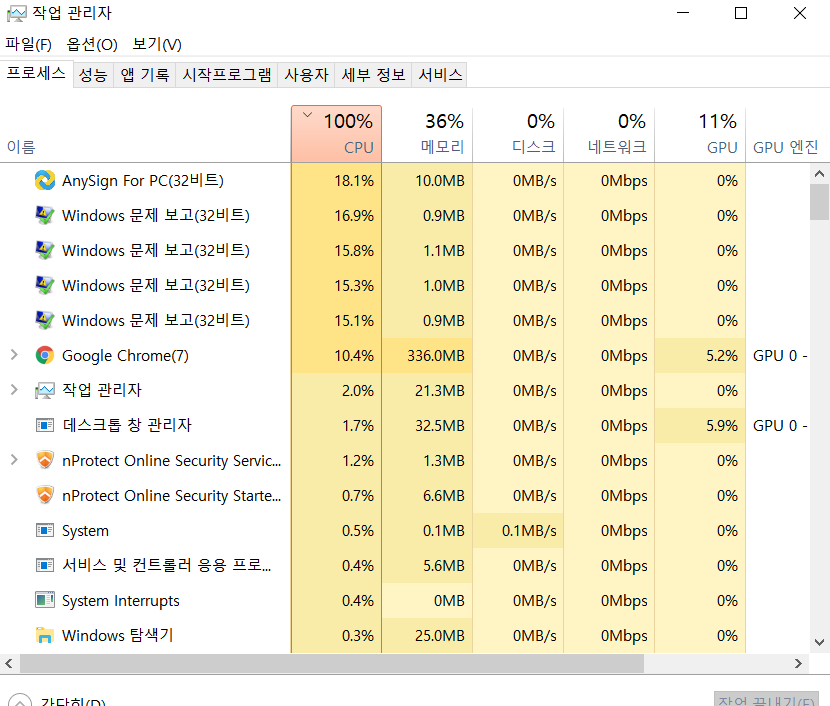The height and width of the screenshot is (706, 830).
Task: Click the AnySign For PC process icon
Action: 45,180
